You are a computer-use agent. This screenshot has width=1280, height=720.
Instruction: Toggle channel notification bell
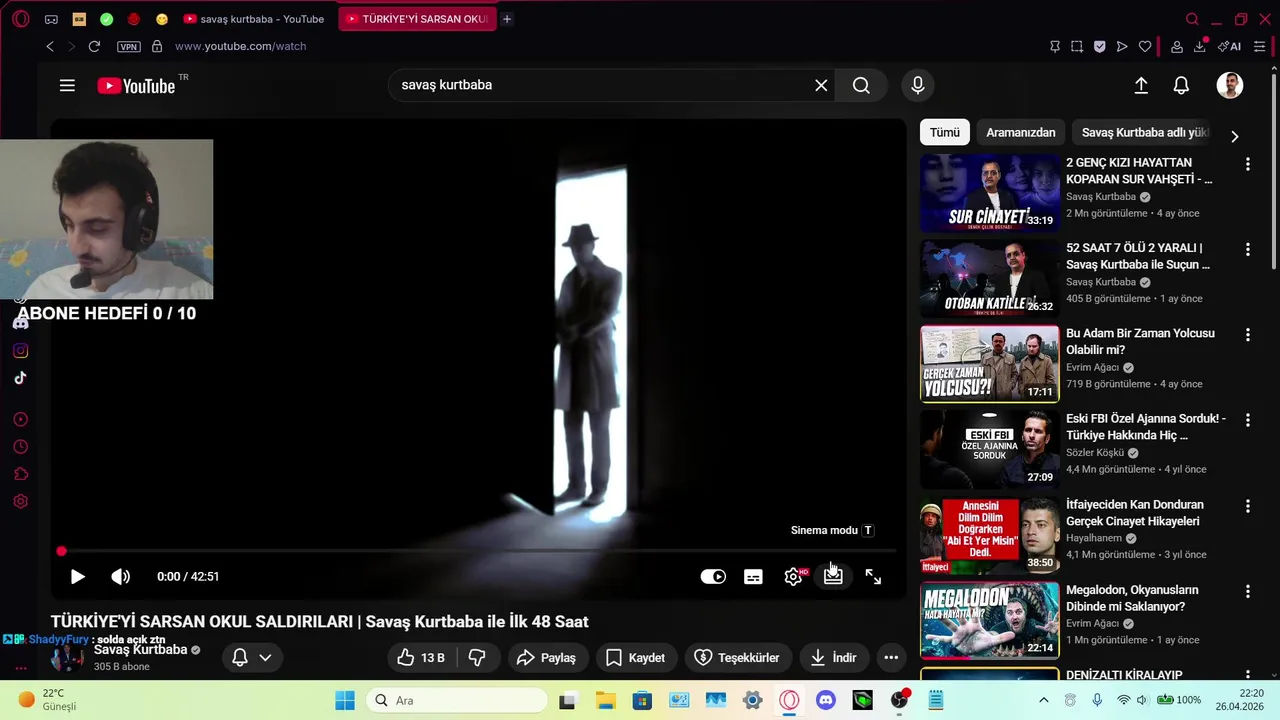[x=240, y=657]
